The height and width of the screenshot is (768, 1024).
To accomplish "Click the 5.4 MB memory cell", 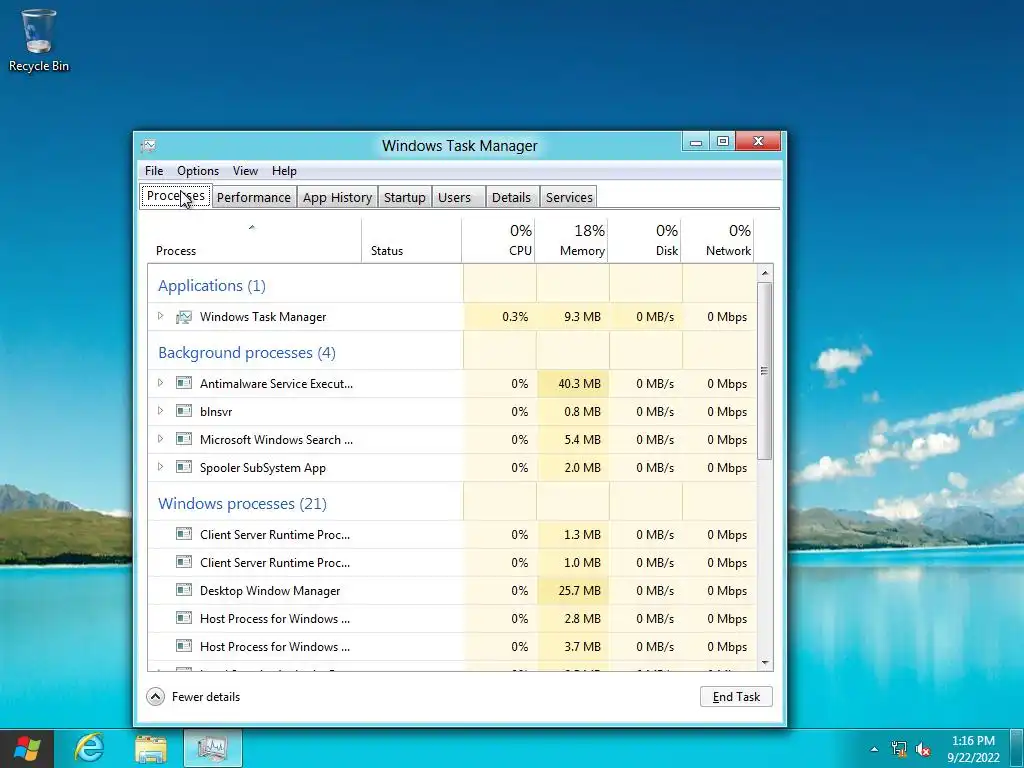I will [x=573, y=440].
